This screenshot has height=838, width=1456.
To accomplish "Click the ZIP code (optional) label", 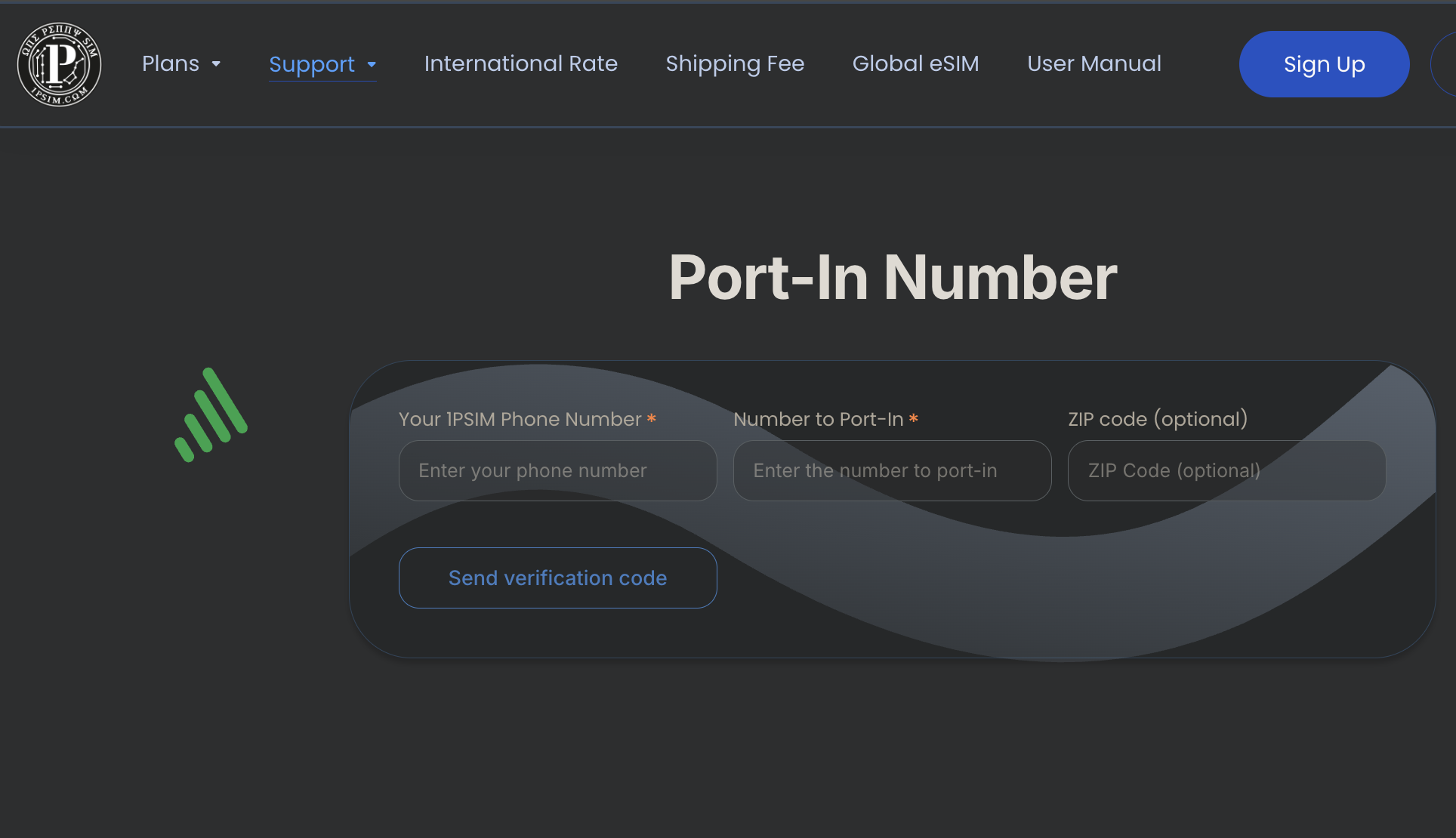I will (1158, 419).
